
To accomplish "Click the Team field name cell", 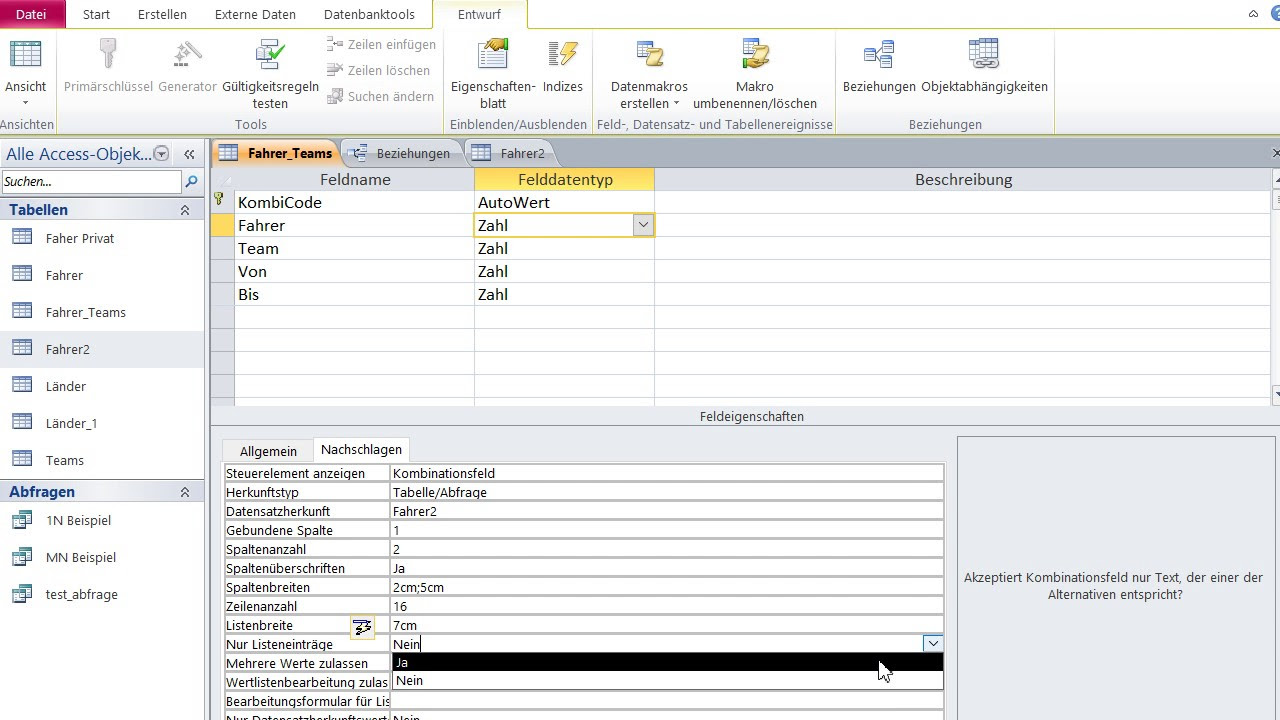I will tap(354, 248).
